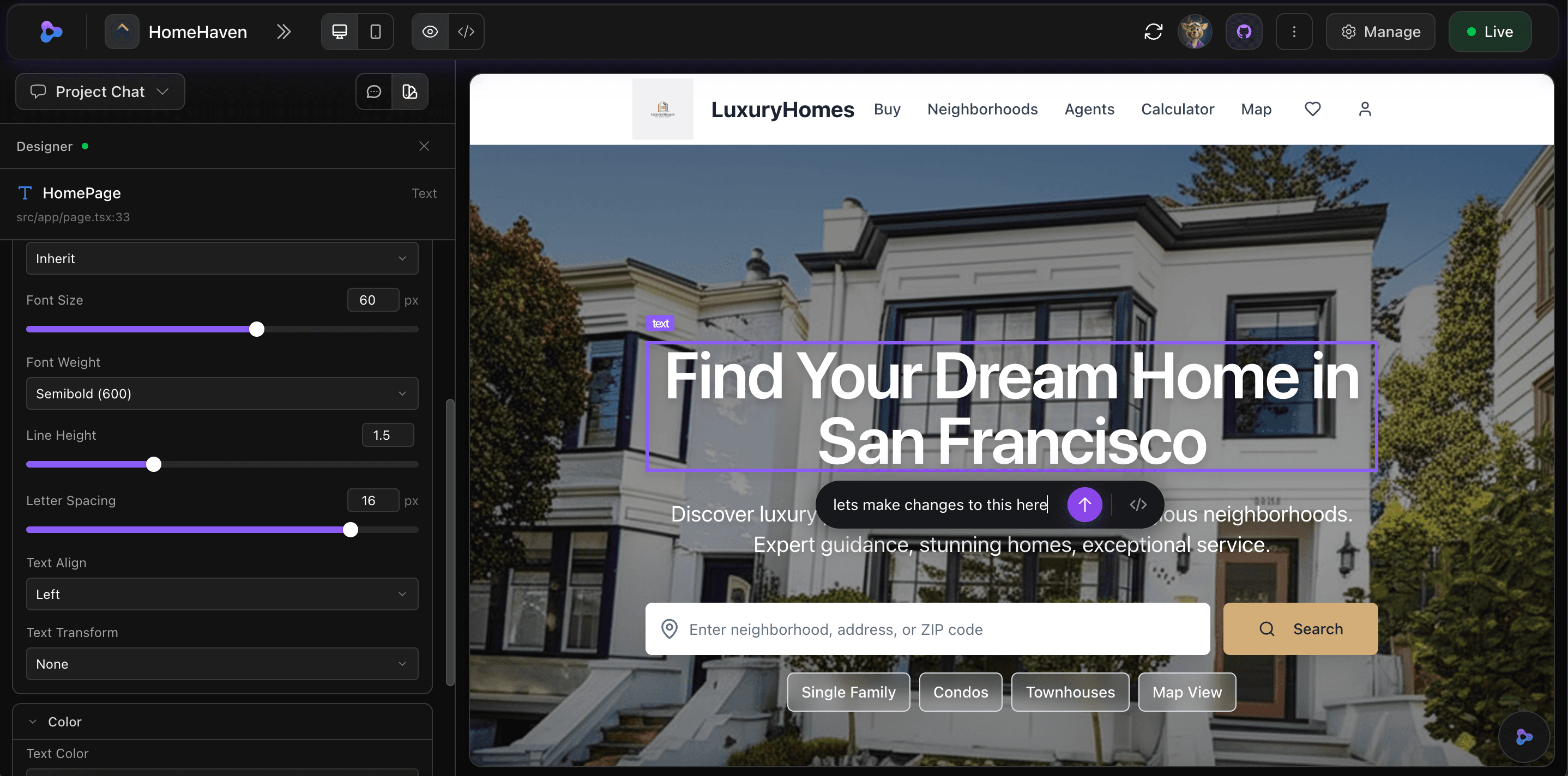Toggle the preview eye icon
This screenshot has width=1568, height=776.
pyautogui.click(x=430, y=31)
